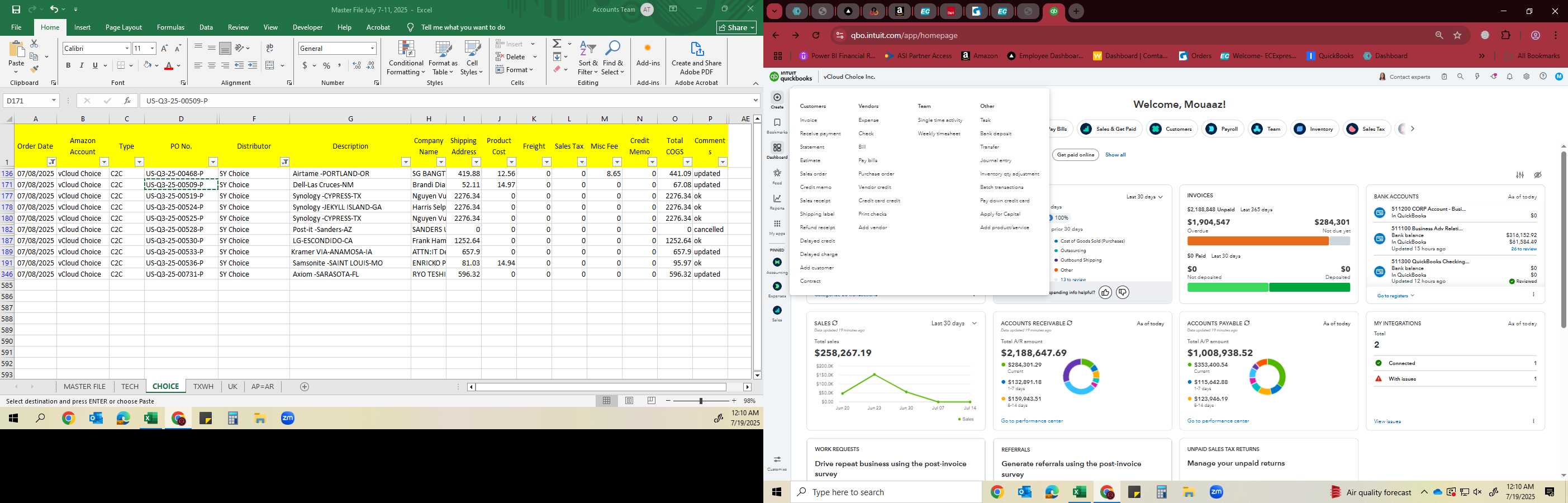Image resolution: width=1568 pixels, height=503 pixels.
Task: Choose Bank deposit in the Create menu
Action: (995, 134)
